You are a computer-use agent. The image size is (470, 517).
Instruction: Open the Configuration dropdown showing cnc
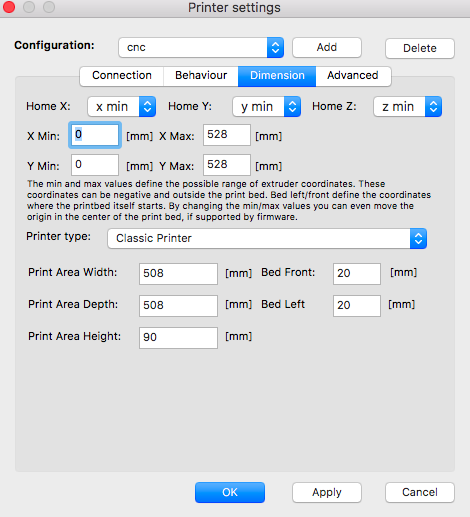(201, 47)
